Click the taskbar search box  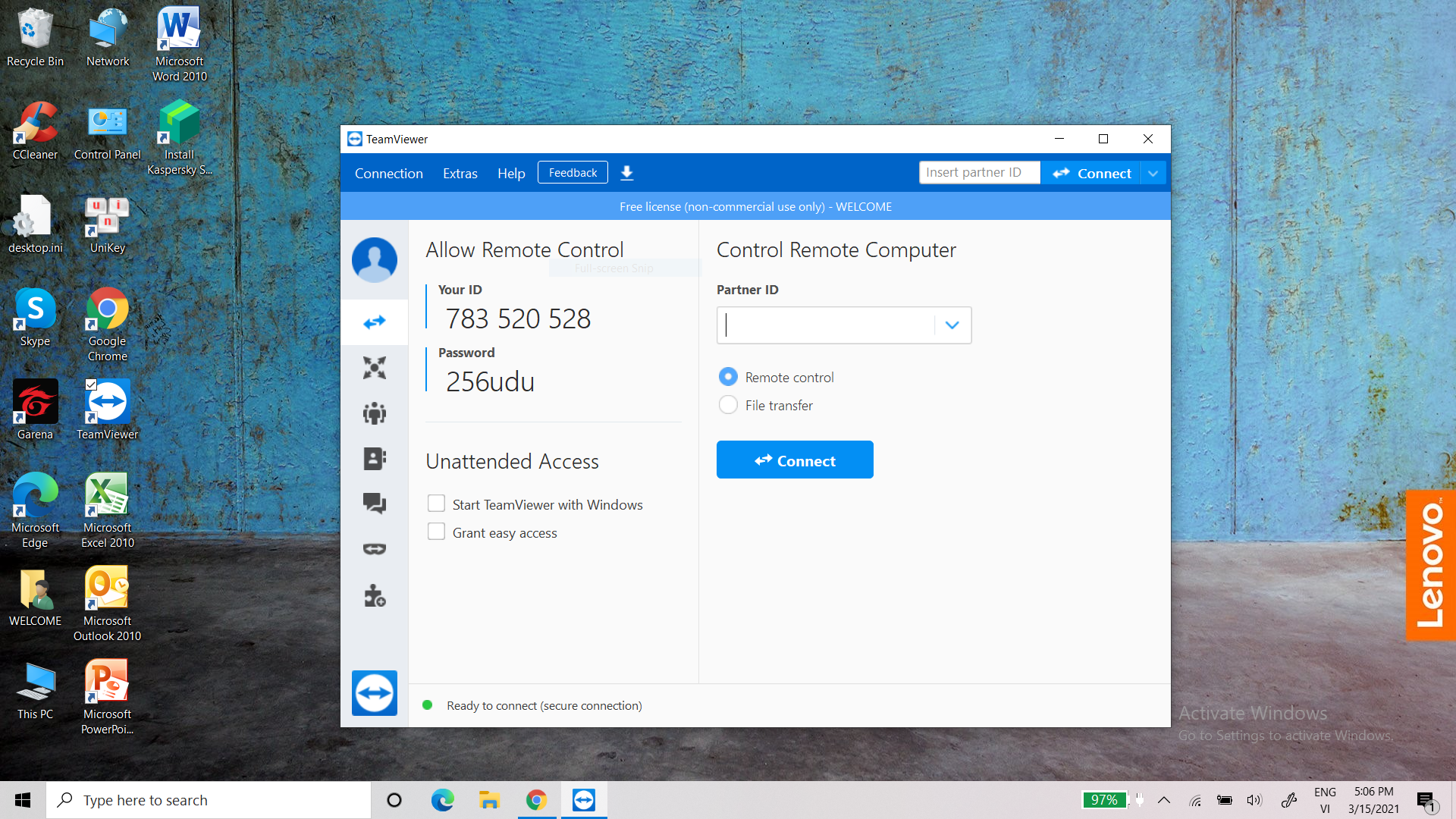209,800
